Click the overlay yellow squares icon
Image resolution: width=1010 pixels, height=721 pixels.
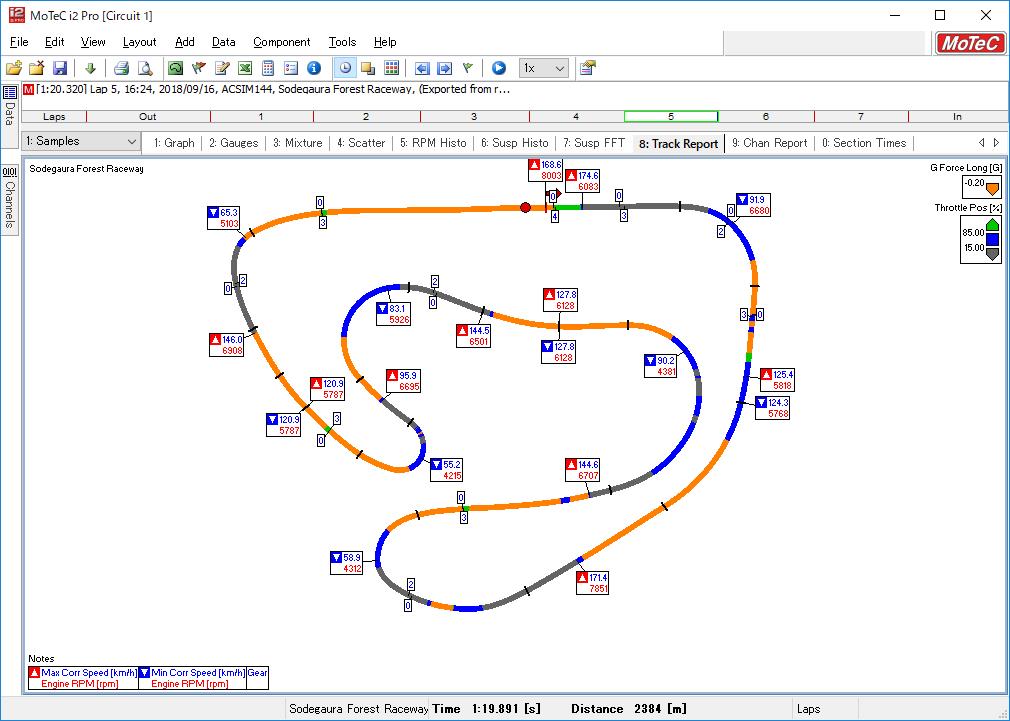[368, 68]
